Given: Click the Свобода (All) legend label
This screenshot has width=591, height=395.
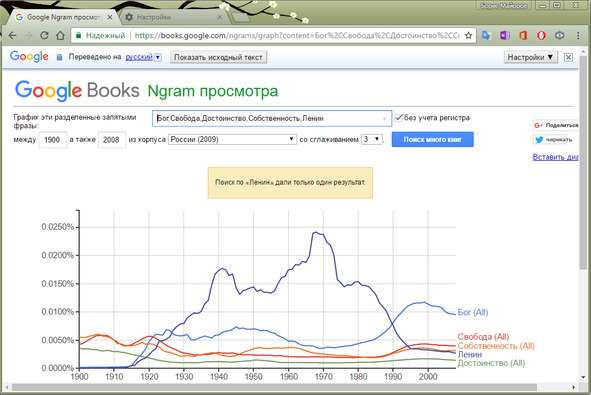Looking at the screenshot, I should [x=483, y=337].
